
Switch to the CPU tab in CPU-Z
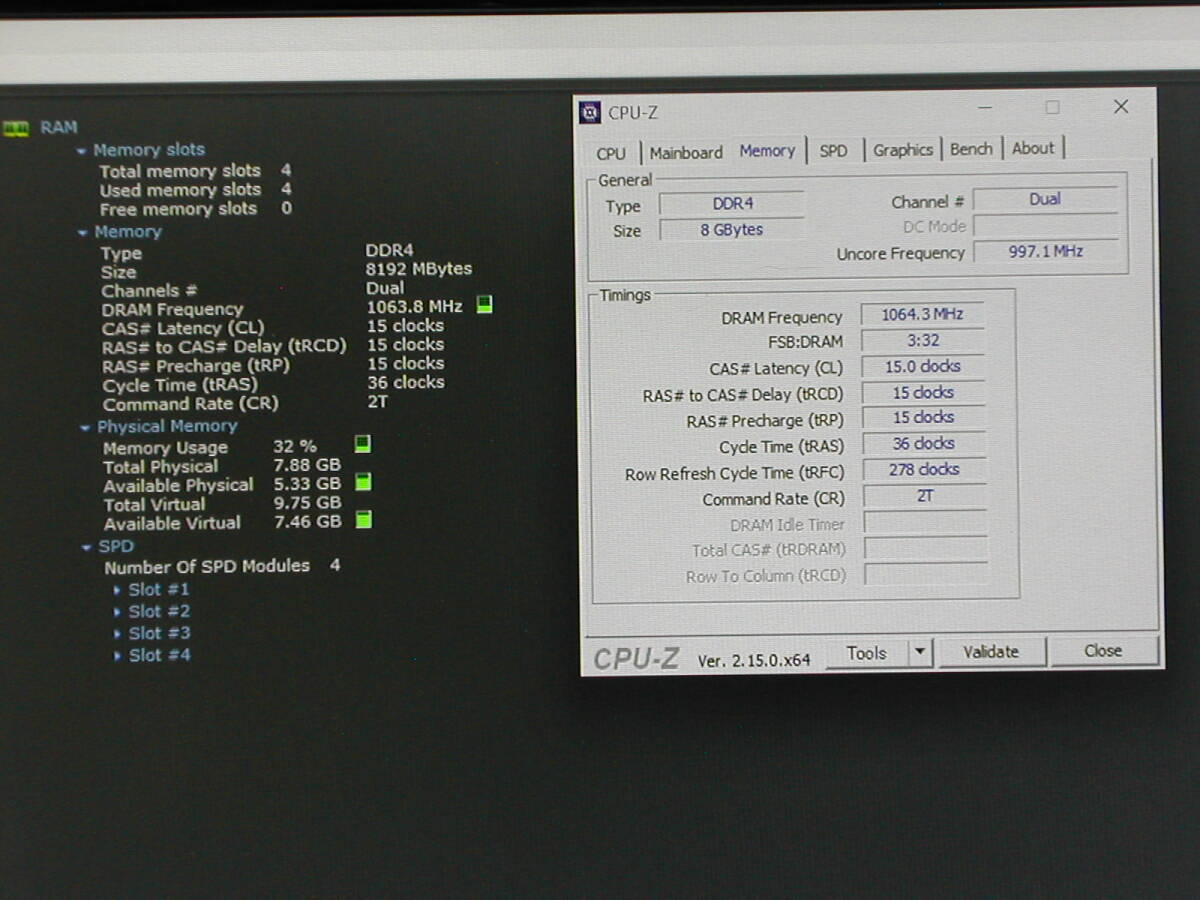[611, 153]
